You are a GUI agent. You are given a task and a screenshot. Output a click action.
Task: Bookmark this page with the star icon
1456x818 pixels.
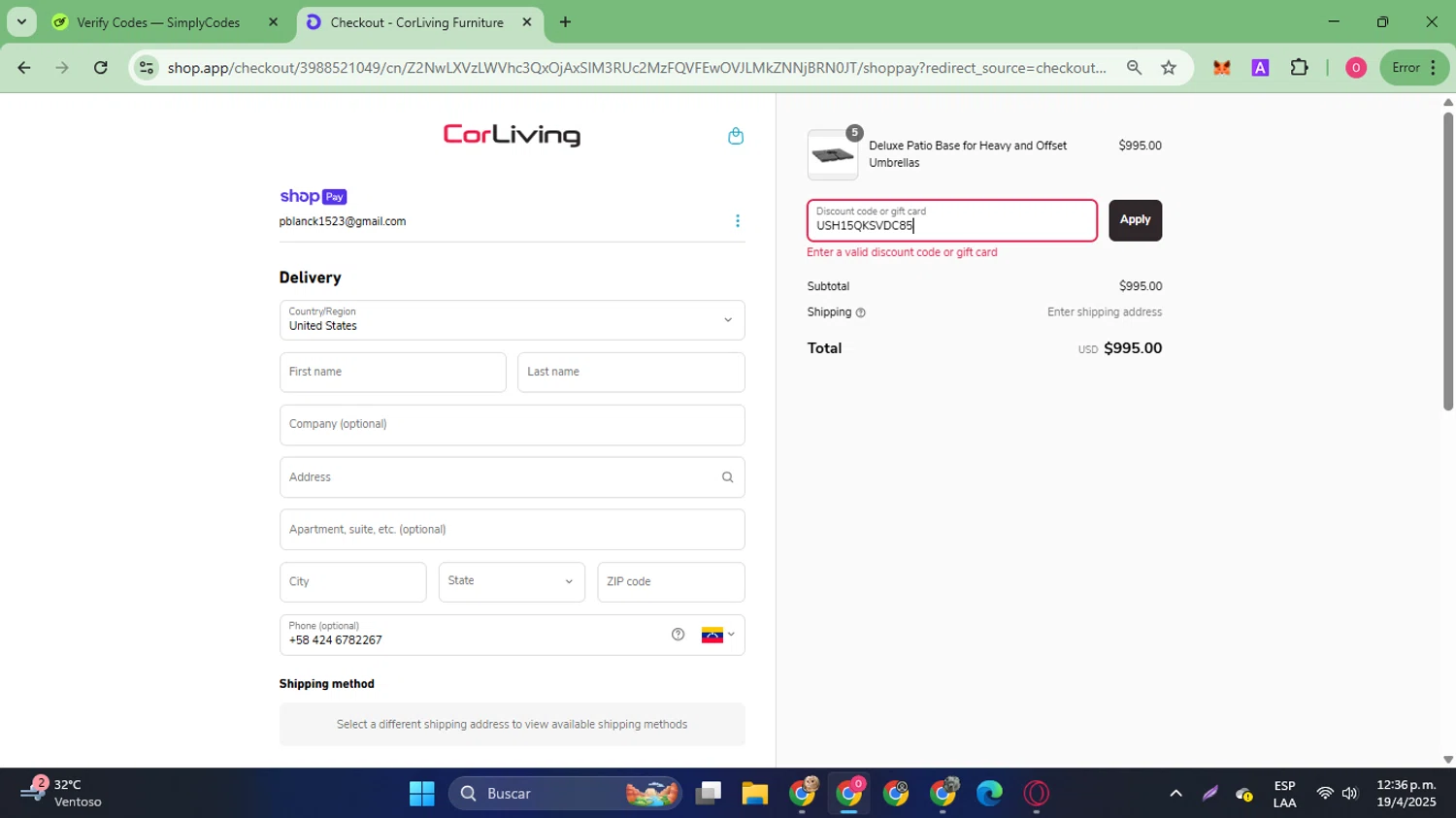(1169, 68)
